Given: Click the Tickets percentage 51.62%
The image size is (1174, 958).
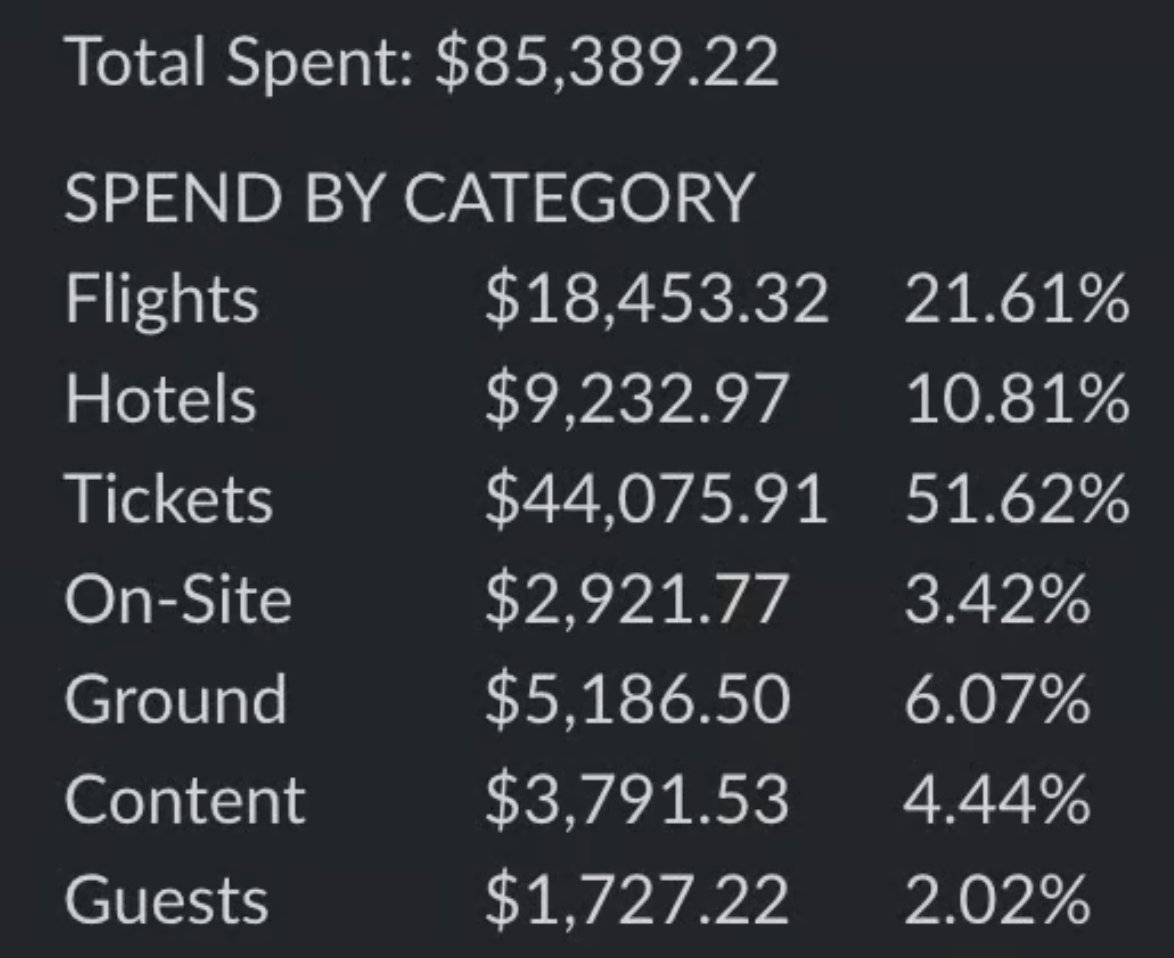Looking at the screenshot, I should click(x=1017, y=499).
